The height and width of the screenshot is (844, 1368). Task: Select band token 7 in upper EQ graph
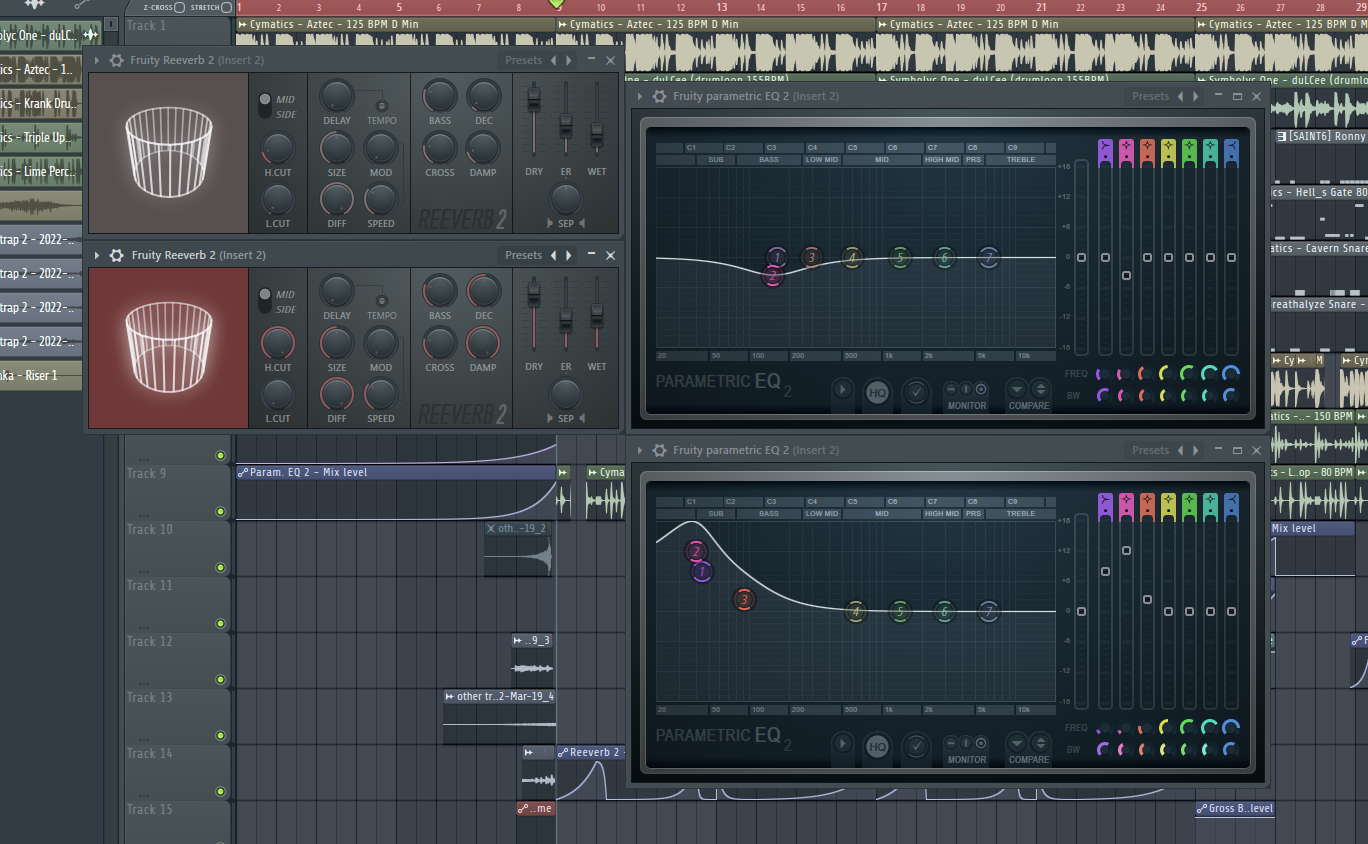pyautogui.click(x=988, y=258)
